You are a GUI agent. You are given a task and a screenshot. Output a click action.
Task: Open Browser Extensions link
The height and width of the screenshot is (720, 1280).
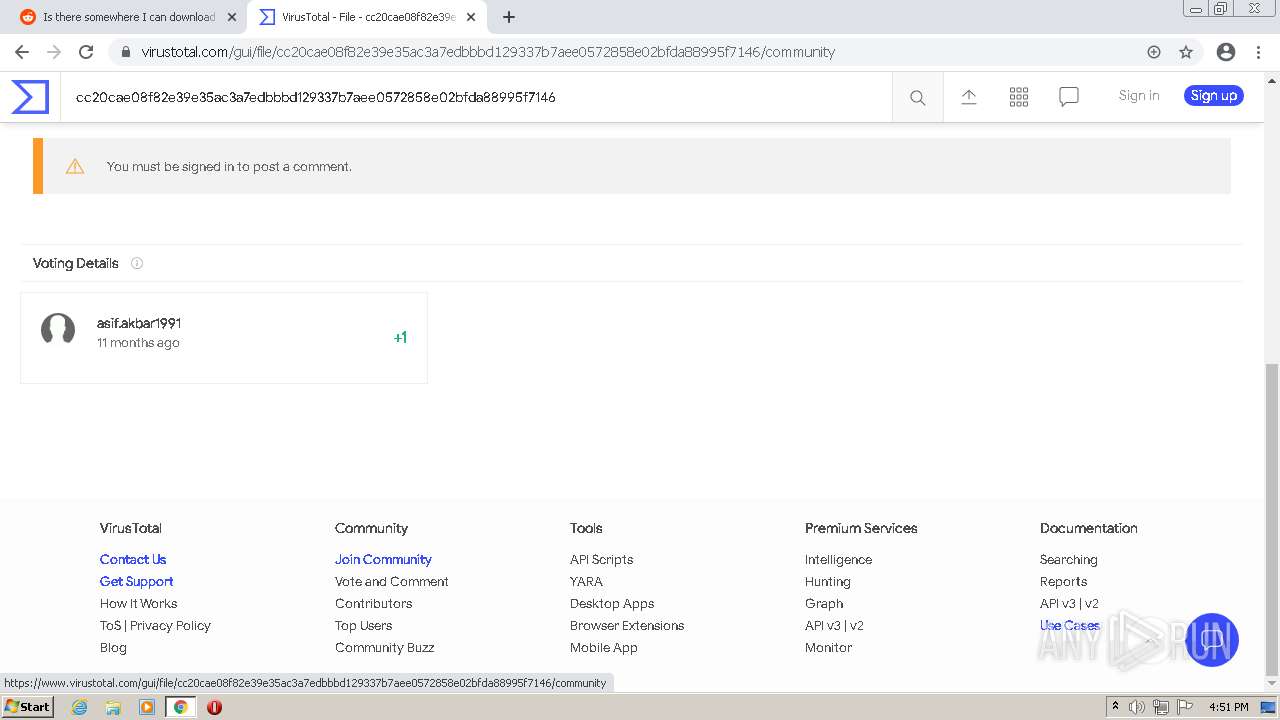click(x=627, y=625)
